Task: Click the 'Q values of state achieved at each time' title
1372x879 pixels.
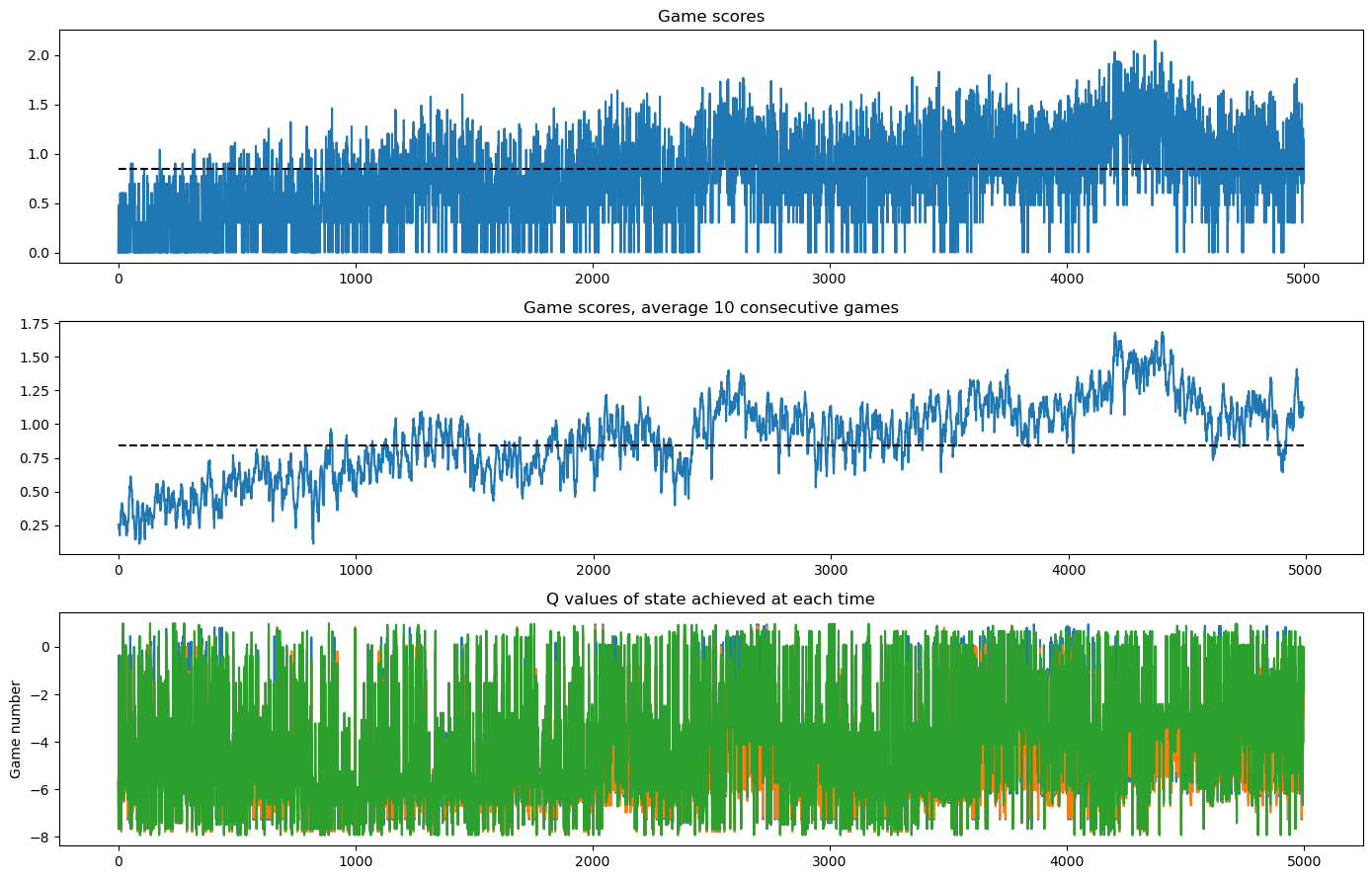Action: click(711, 599)
